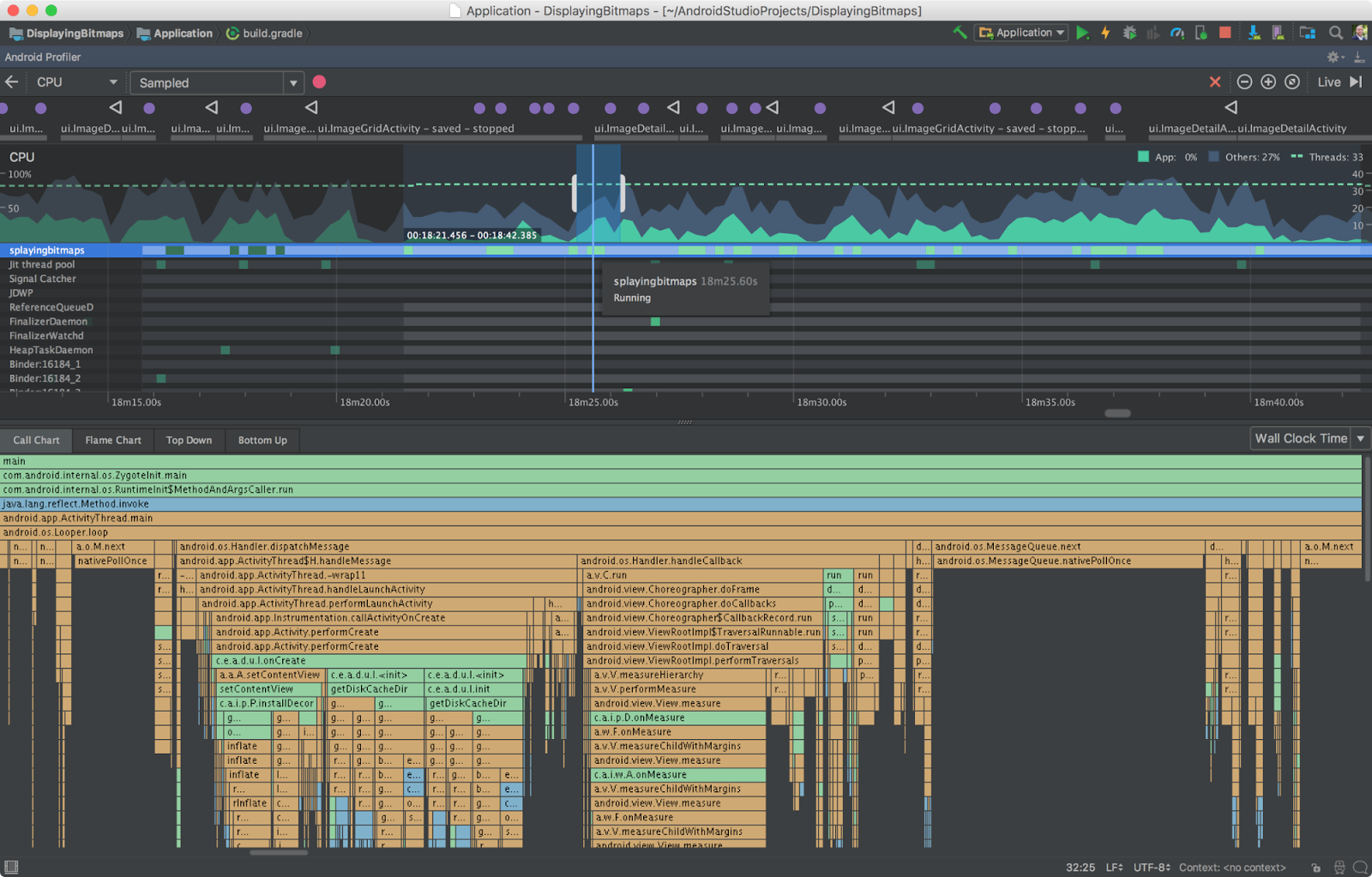Click the Search Everywhere magnifier icon
Viewport: 1372px width, 877px height.
click(1335, 33)
